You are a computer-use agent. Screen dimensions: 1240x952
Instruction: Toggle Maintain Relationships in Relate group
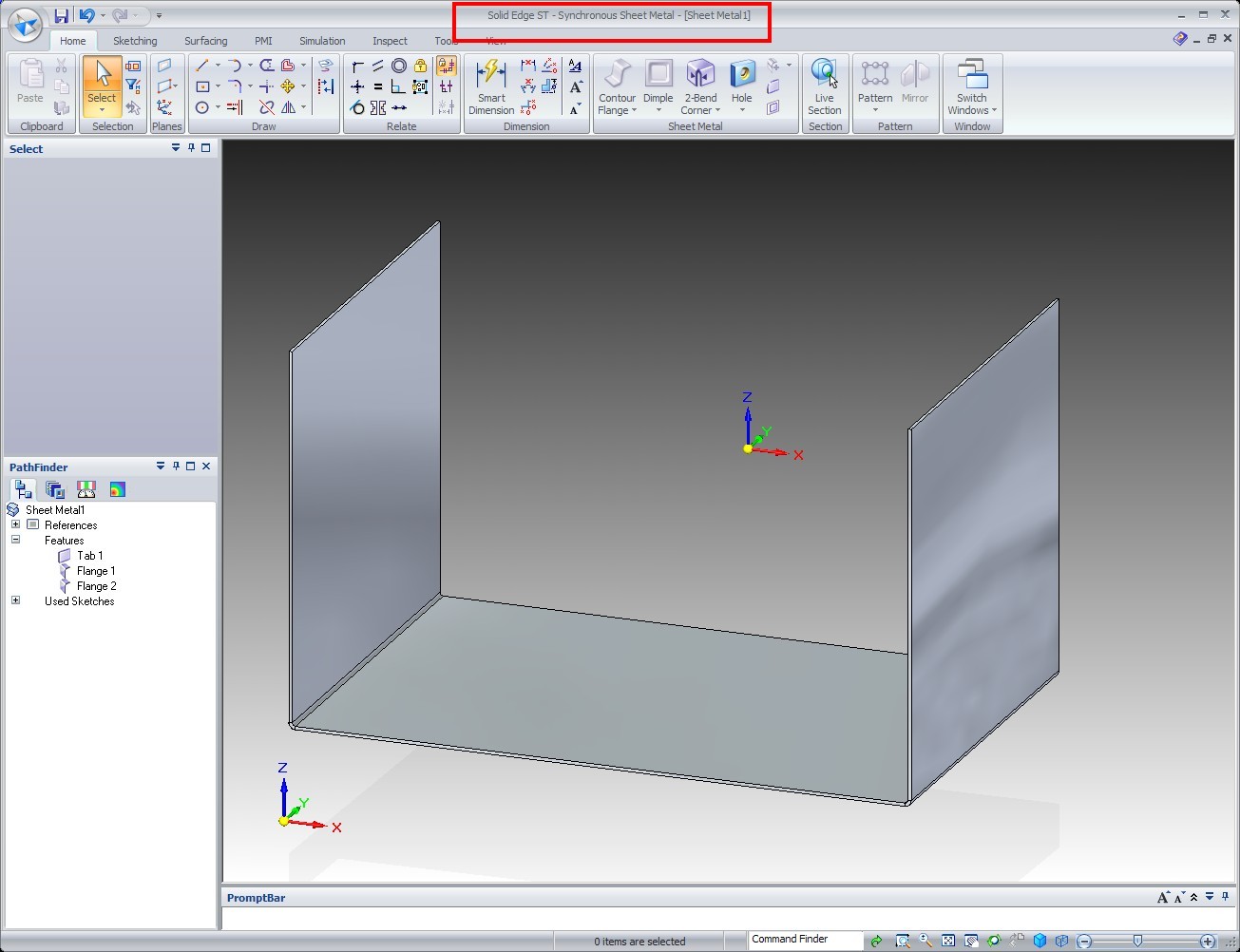[446, 66]
